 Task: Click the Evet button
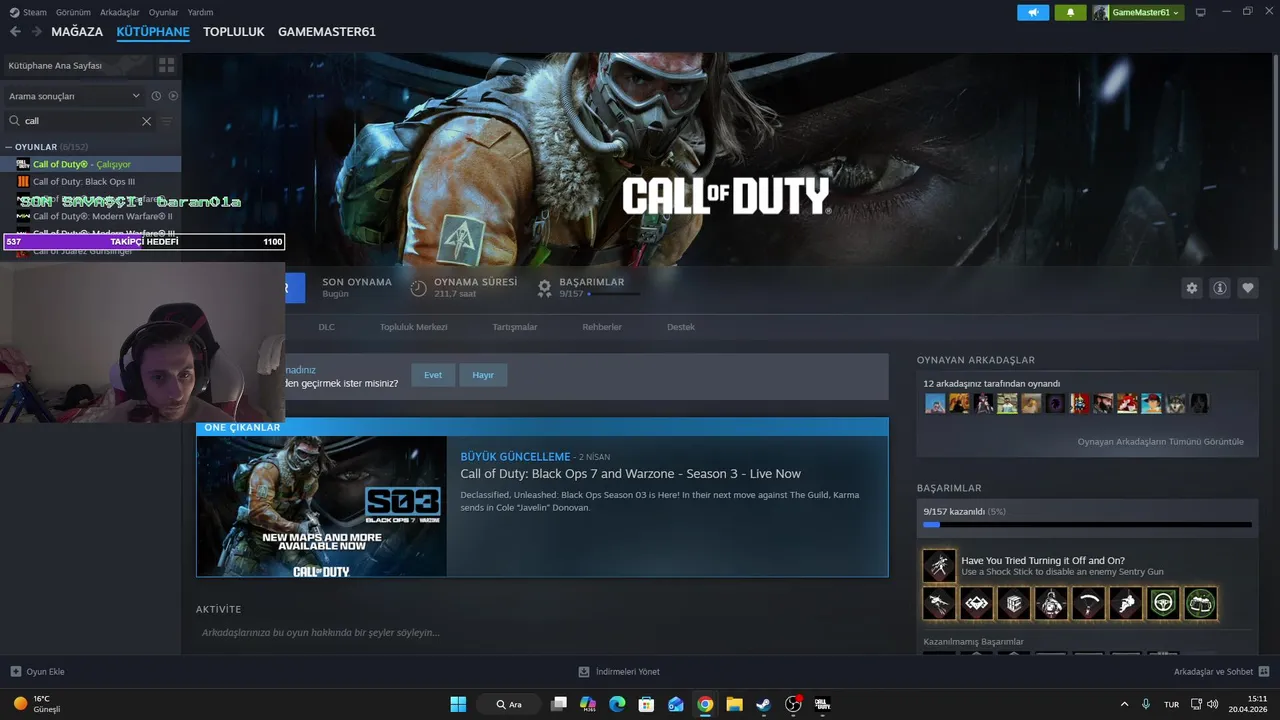point(433,375)
